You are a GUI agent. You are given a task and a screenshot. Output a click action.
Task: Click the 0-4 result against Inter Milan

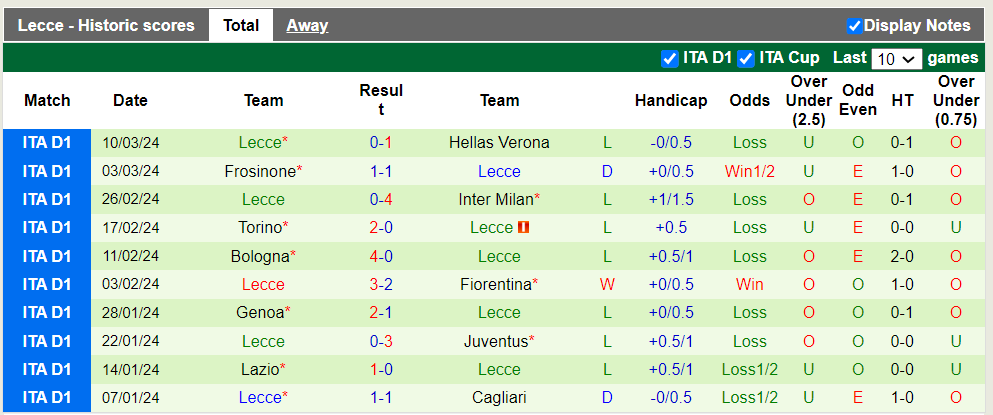(x=381, y=200)
